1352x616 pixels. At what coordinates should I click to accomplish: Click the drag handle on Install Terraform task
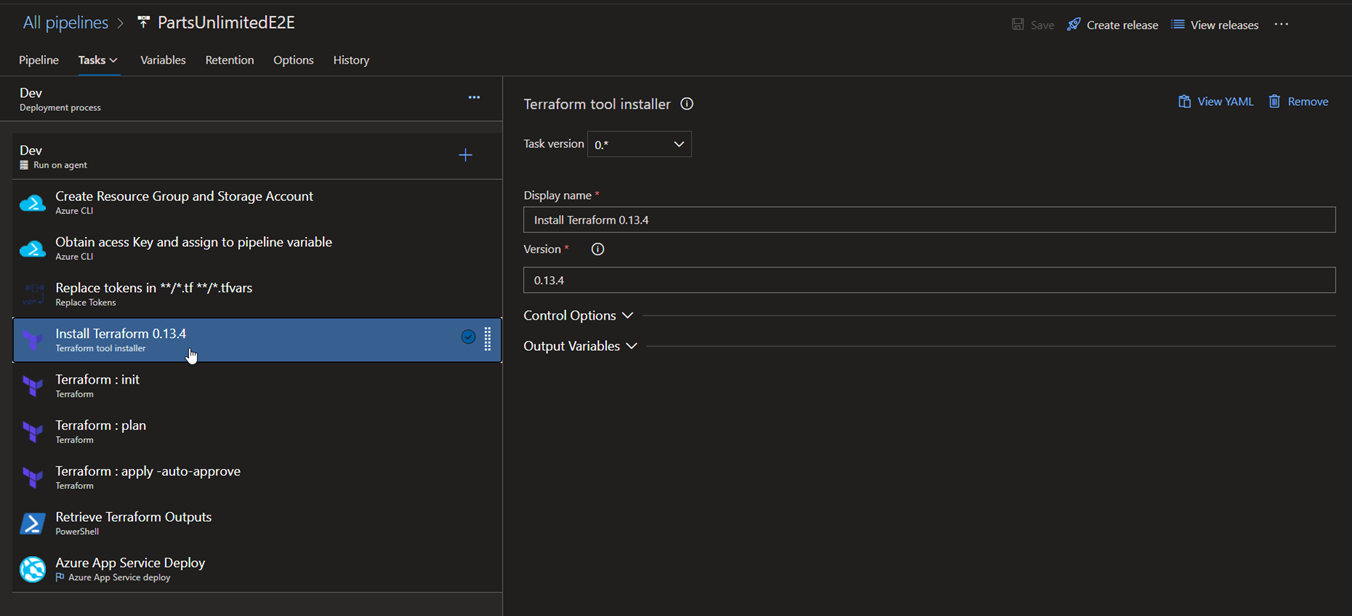click(488, 338)
